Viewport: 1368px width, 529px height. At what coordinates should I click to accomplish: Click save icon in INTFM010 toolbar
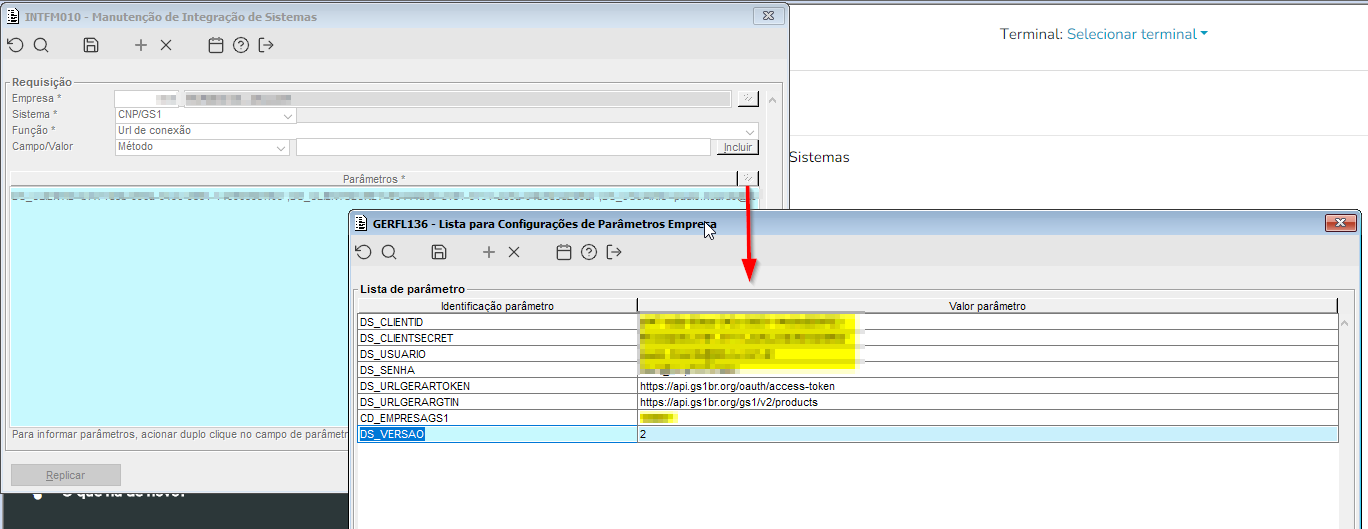coord(91,45)
